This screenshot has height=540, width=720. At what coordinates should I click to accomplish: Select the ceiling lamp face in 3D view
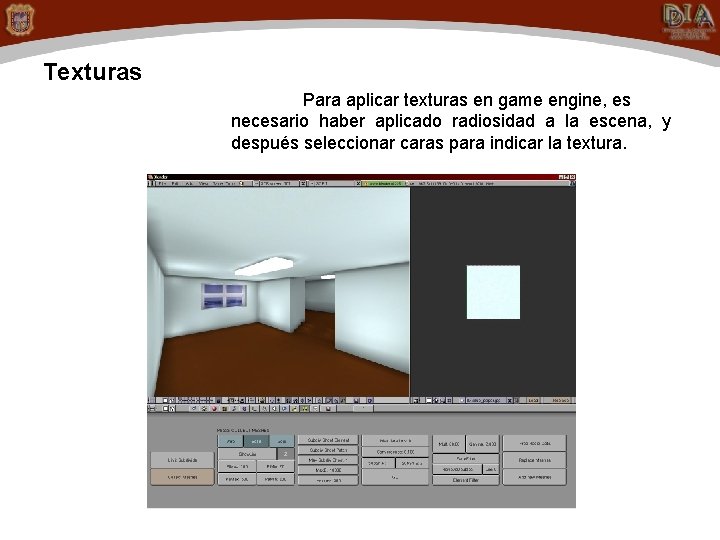click(x=264, y=266)
